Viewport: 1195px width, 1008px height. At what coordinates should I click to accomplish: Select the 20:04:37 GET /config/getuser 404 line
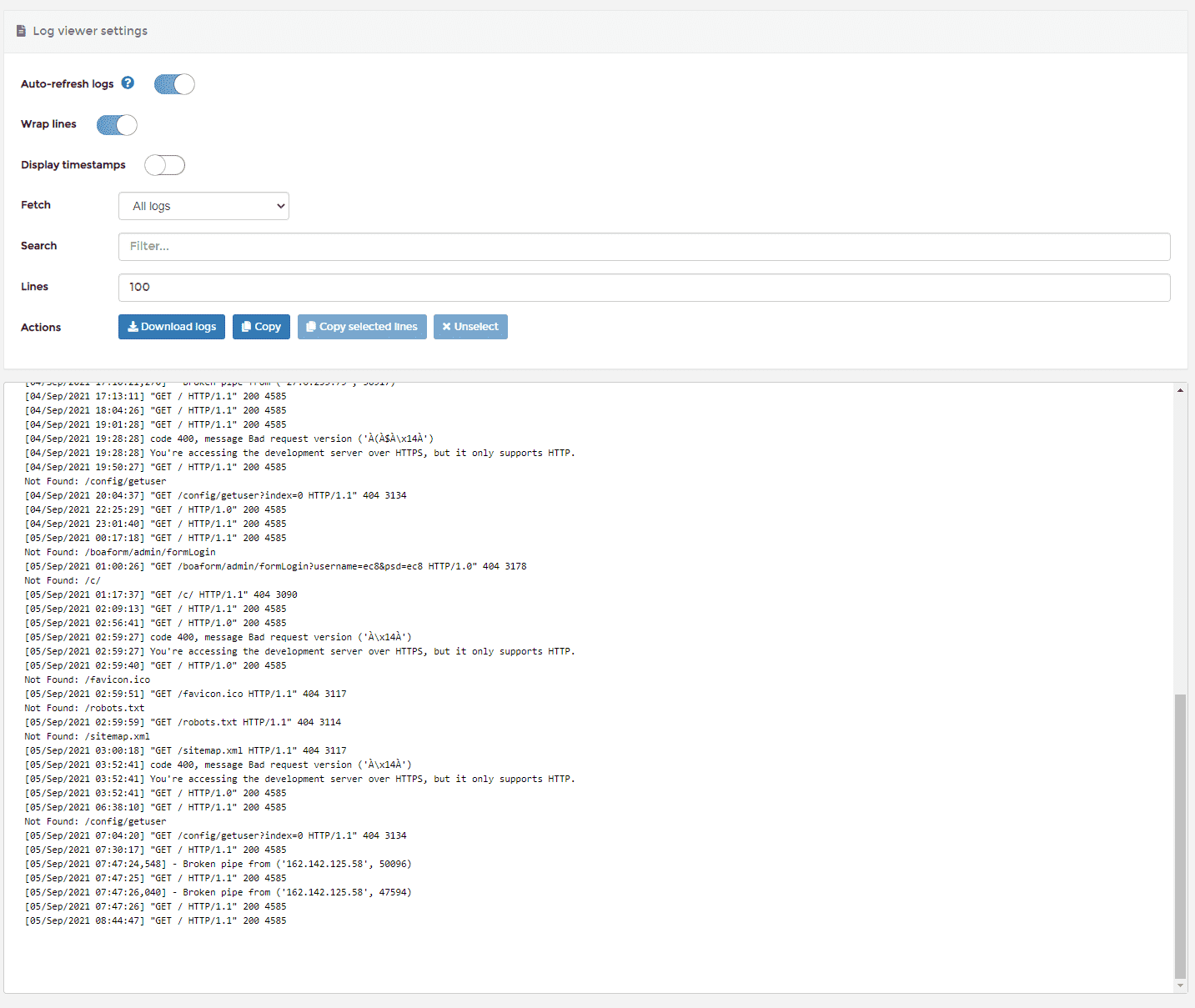coord(215,495)
